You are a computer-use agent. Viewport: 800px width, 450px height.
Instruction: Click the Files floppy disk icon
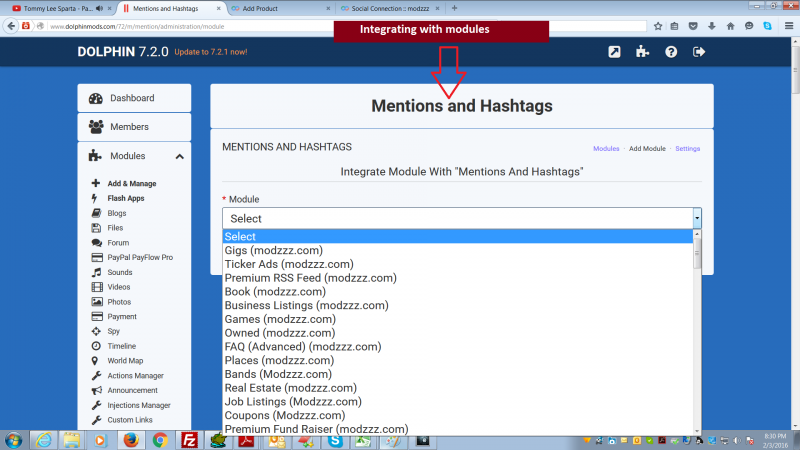point(96,228)
